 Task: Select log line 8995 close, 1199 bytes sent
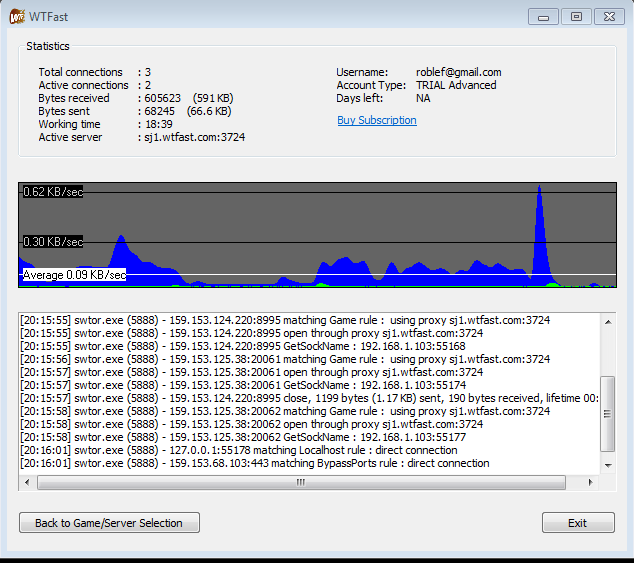tap(309, 398)
